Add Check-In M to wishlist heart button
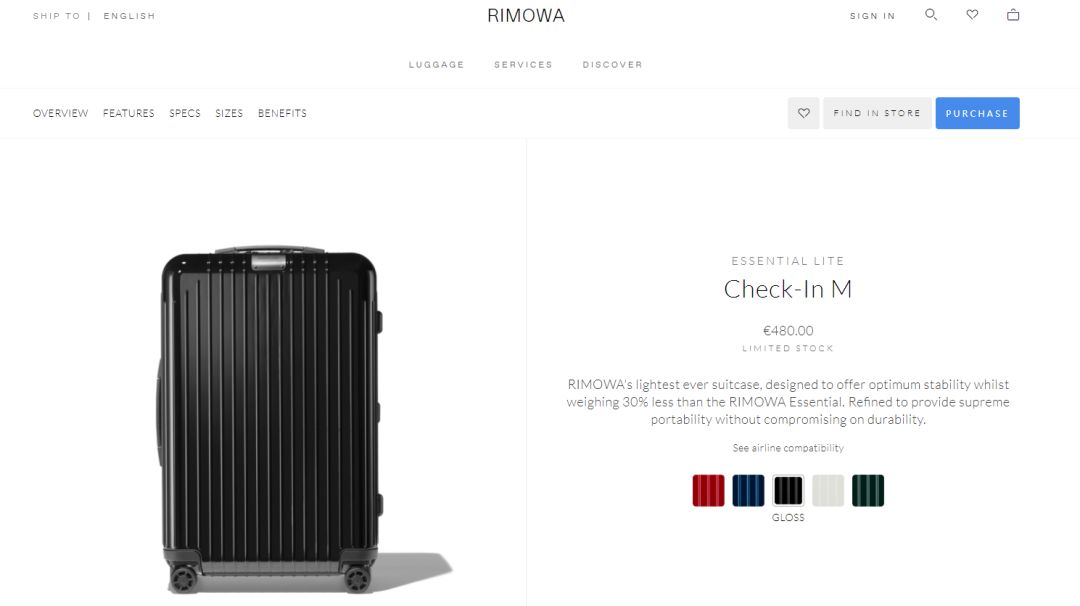 pyautogui.click(x=804, y=113)
